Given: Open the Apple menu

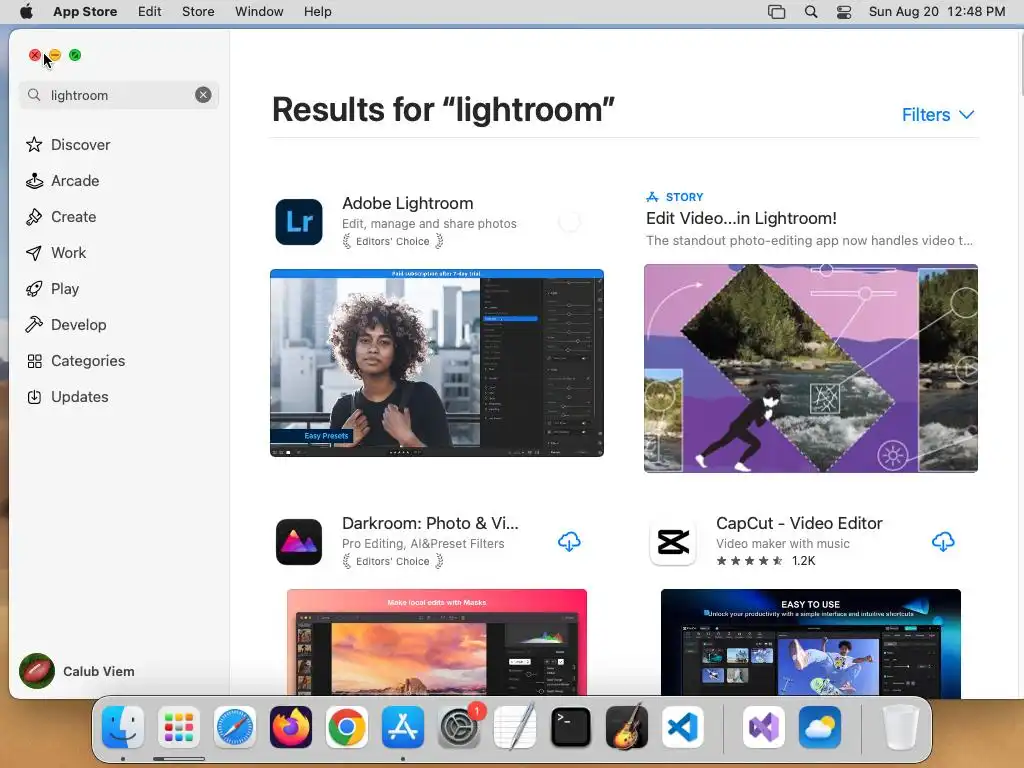Looking at the screenshot, I should click(x=26, y=11).
